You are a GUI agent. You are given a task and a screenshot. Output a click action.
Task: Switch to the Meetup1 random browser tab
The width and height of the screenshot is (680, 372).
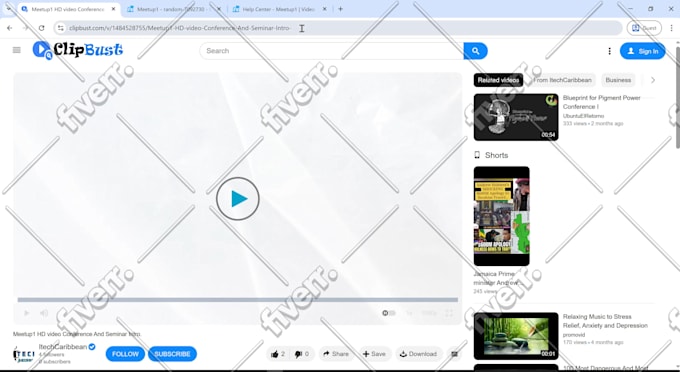coord(172,9)
